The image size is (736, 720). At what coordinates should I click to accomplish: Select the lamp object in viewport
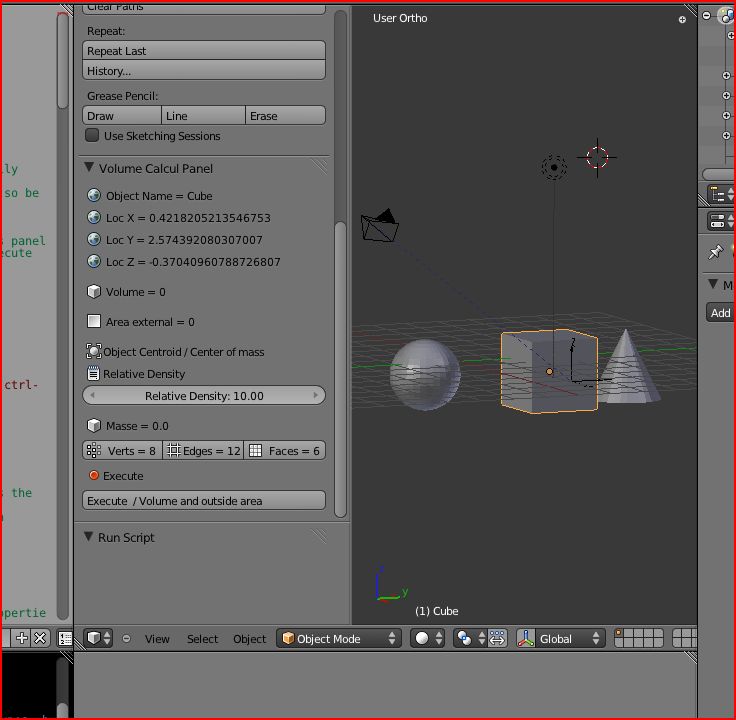(554, 167)
